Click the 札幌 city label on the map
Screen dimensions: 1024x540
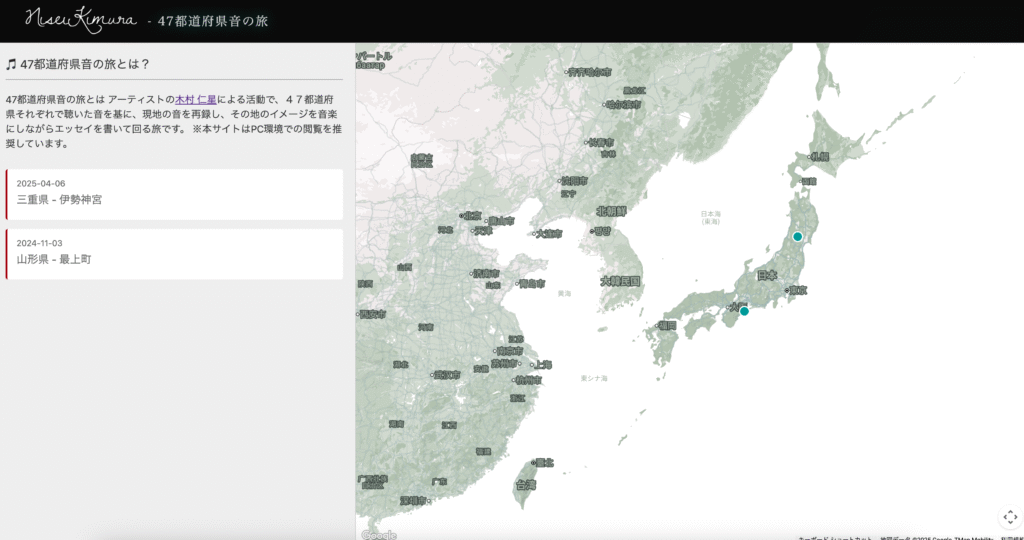pos(819,157)
